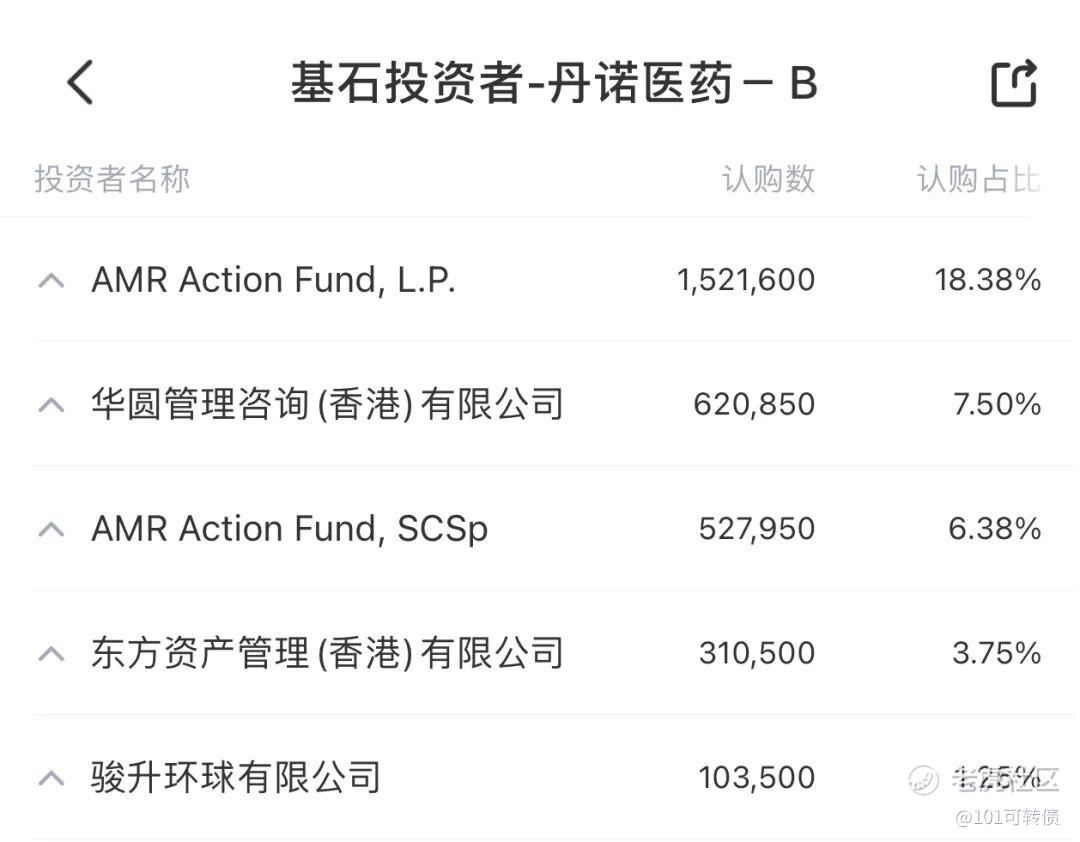Collapse the 东方资产管理(香港)有限公司 row
The image size is (1080, 842).
coord(51,654)
